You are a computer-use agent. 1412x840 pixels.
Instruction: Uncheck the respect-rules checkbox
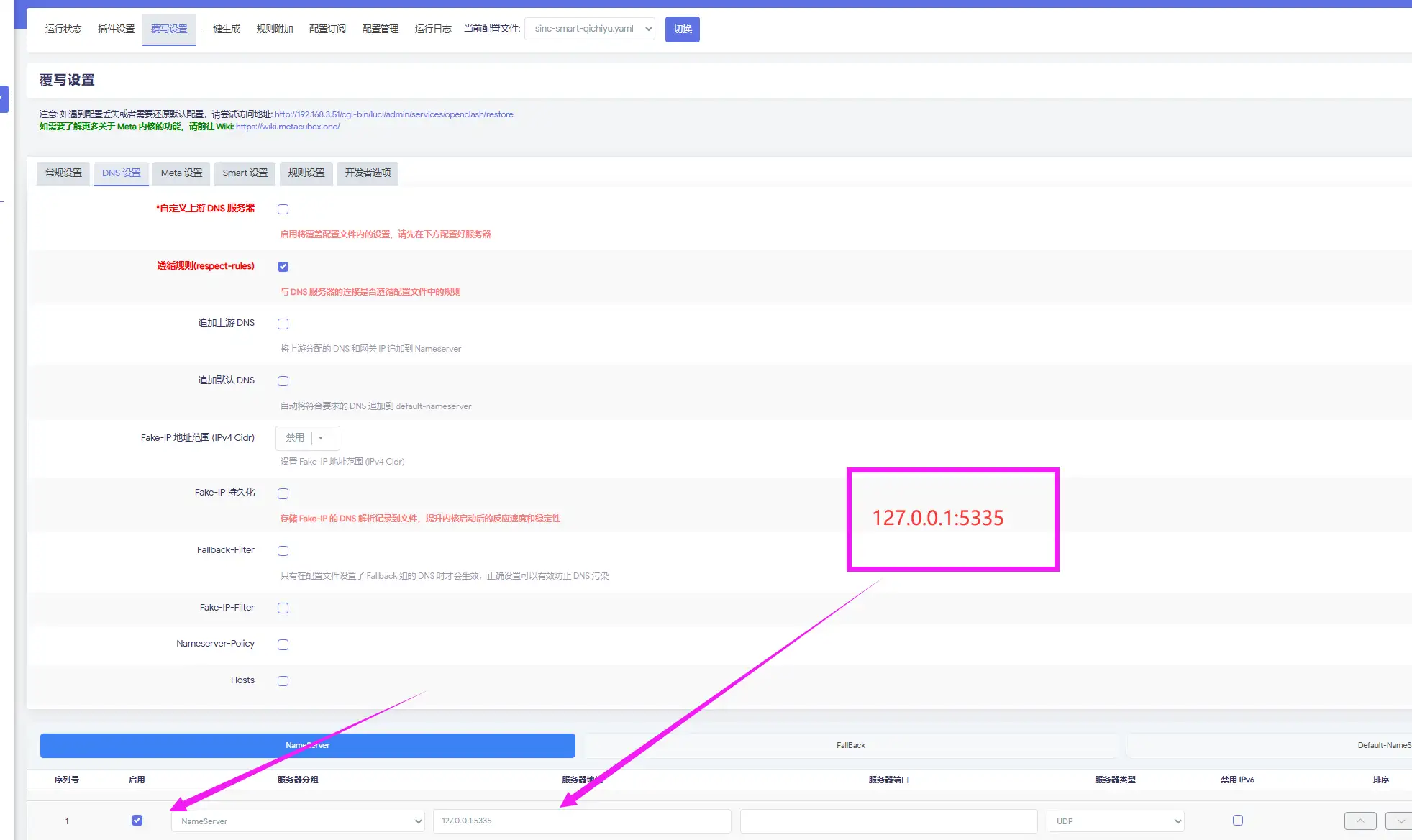[283, 267]
